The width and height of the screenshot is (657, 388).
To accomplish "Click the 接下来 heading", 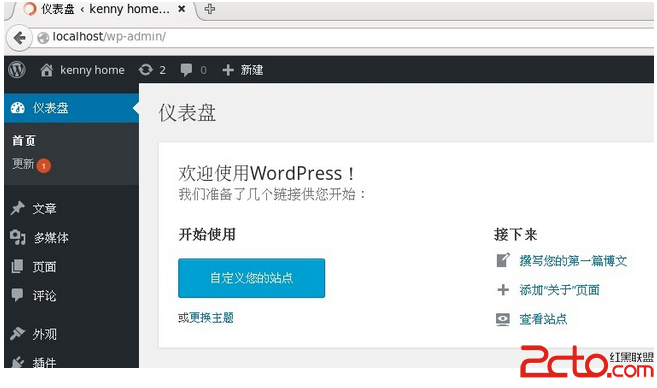I will tap(515, 234).
